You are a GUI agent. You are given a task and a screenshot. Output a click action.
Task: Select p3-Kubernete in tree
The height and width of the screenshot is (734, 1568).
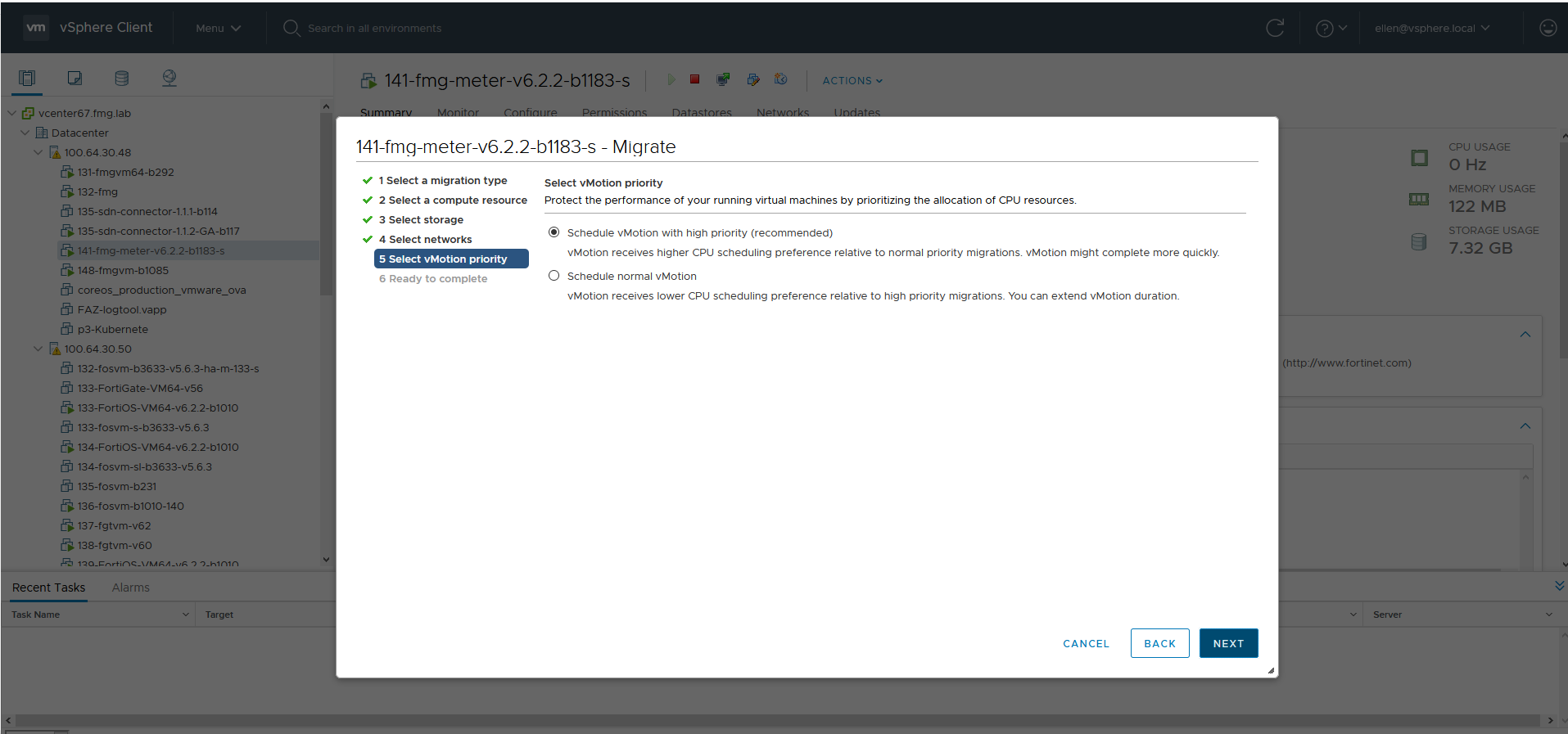tap(113, 329)
